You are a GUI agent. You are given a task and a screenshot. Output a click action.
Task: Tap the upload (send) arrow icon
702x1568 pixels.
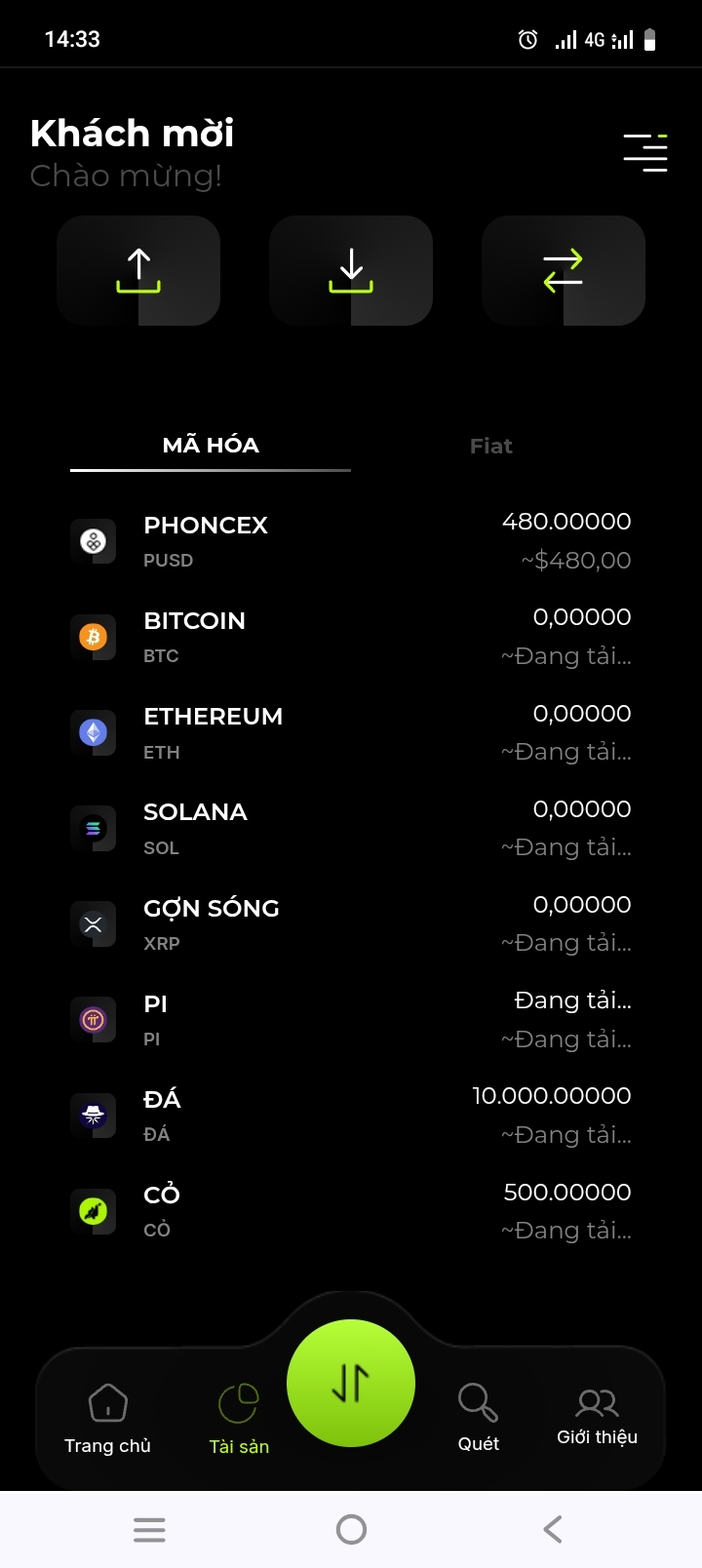coord(138,270)
